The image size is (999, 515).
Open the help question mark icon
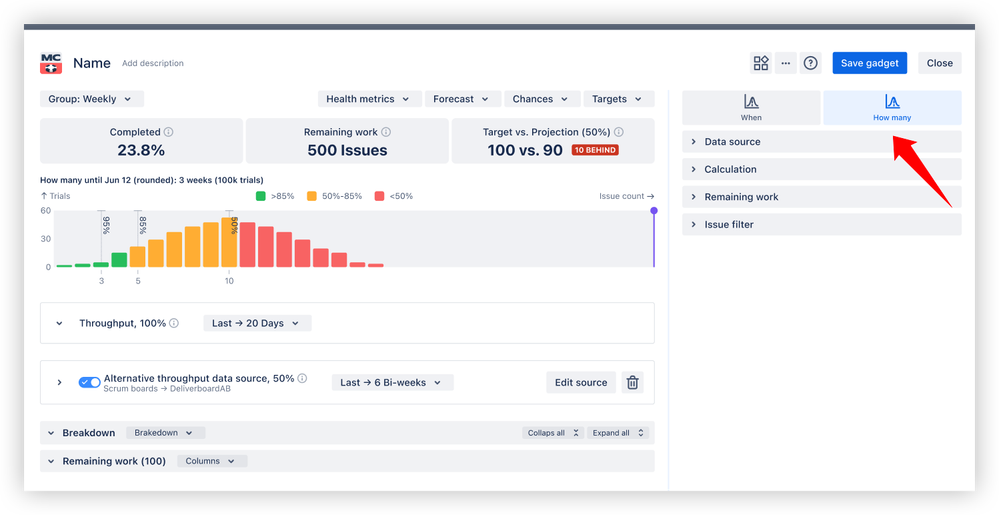click(x=810, y=63)
